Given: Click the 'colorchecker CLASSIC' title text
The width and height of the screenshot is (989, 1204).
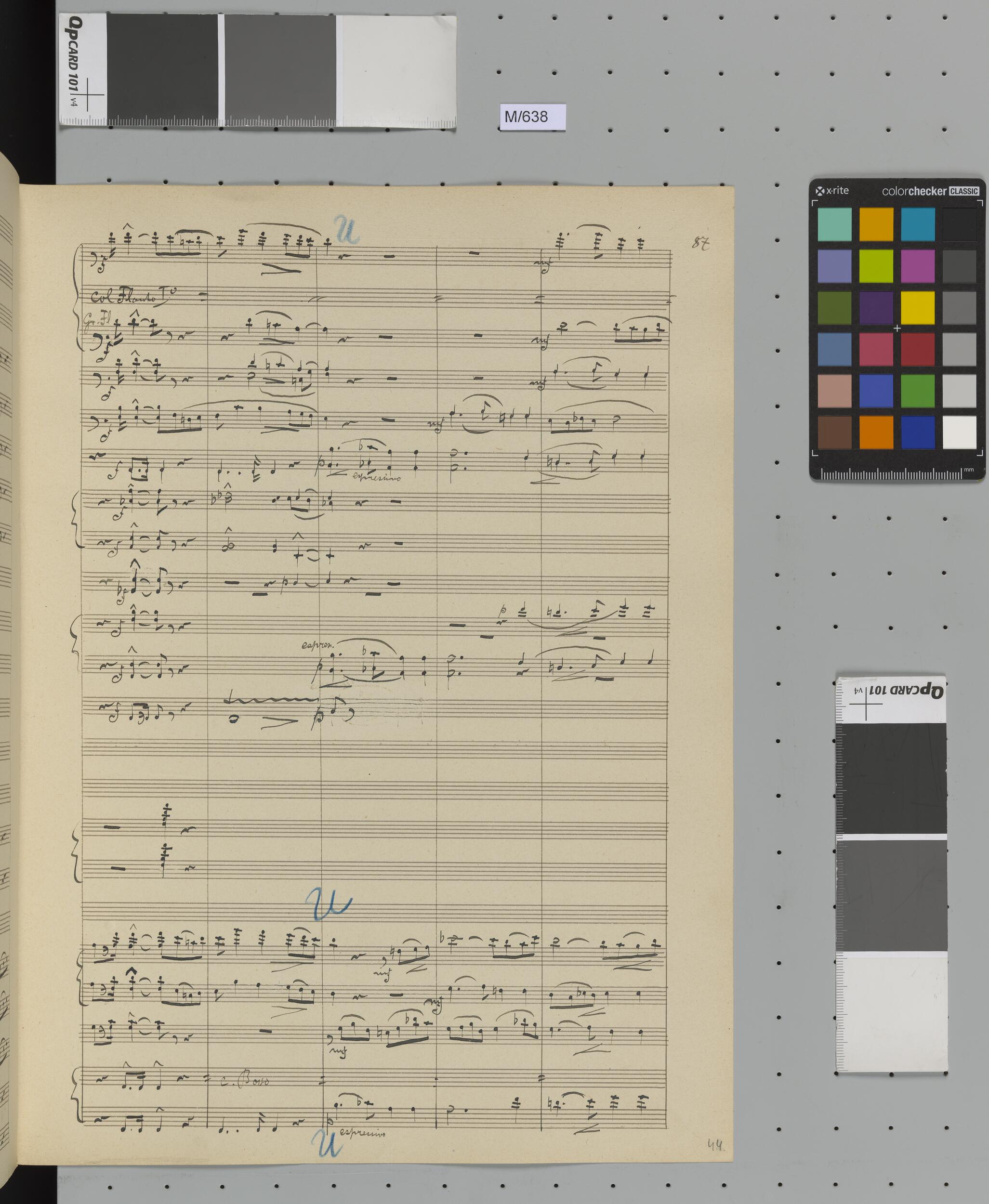Looking at the screenshot, I should click(x=930, y=191).
